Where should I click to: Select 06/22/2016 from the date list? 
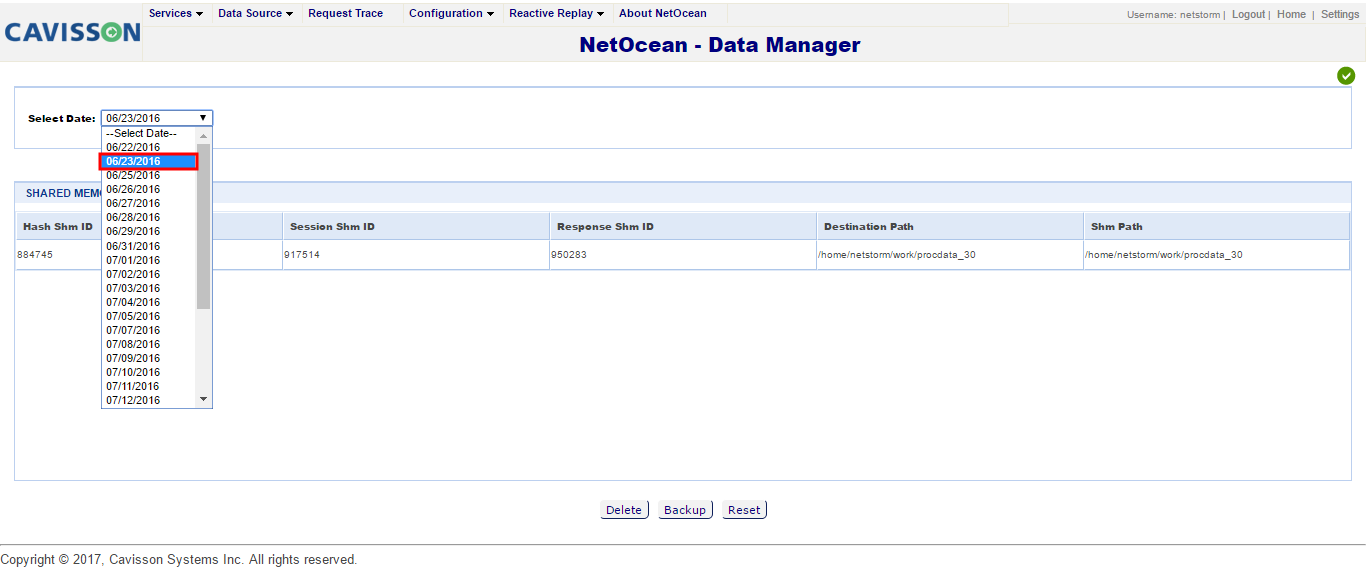tap(149, 147)
